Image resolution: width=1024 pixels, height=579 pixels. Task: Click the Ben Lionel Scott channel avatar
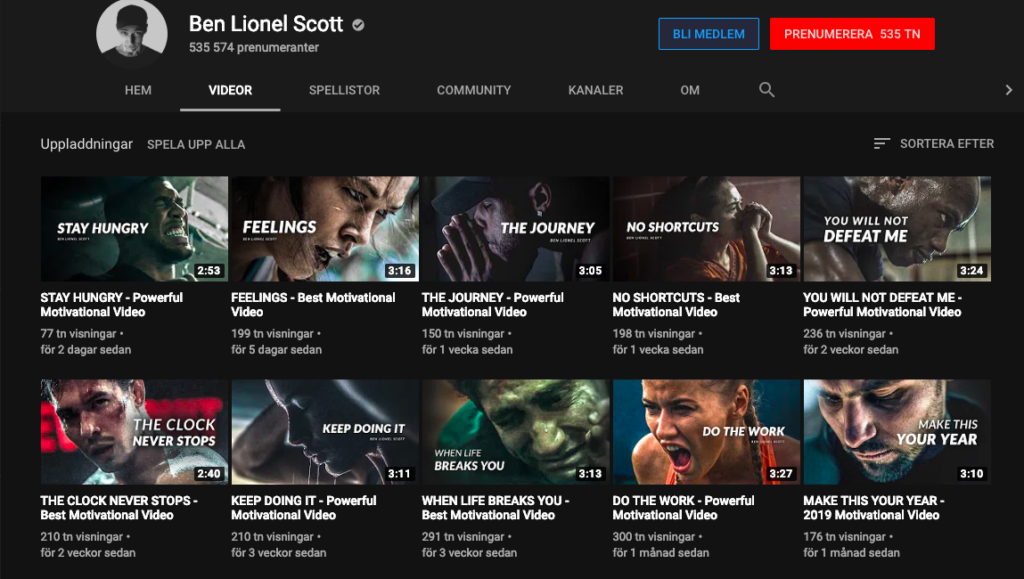tap(132, 32)
